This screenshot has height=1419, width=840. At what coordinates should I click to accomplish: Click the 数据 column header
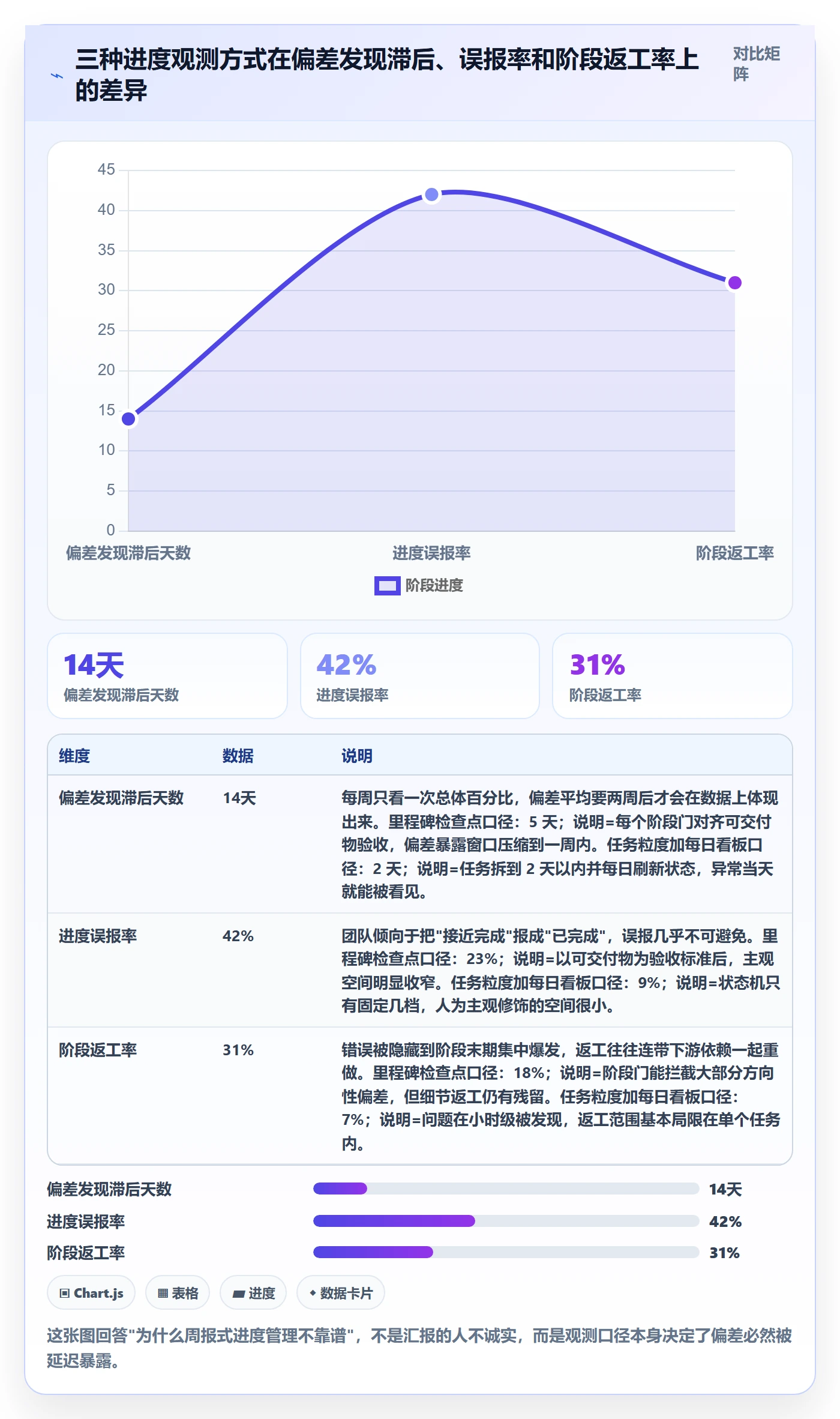(x=238, y=756)
